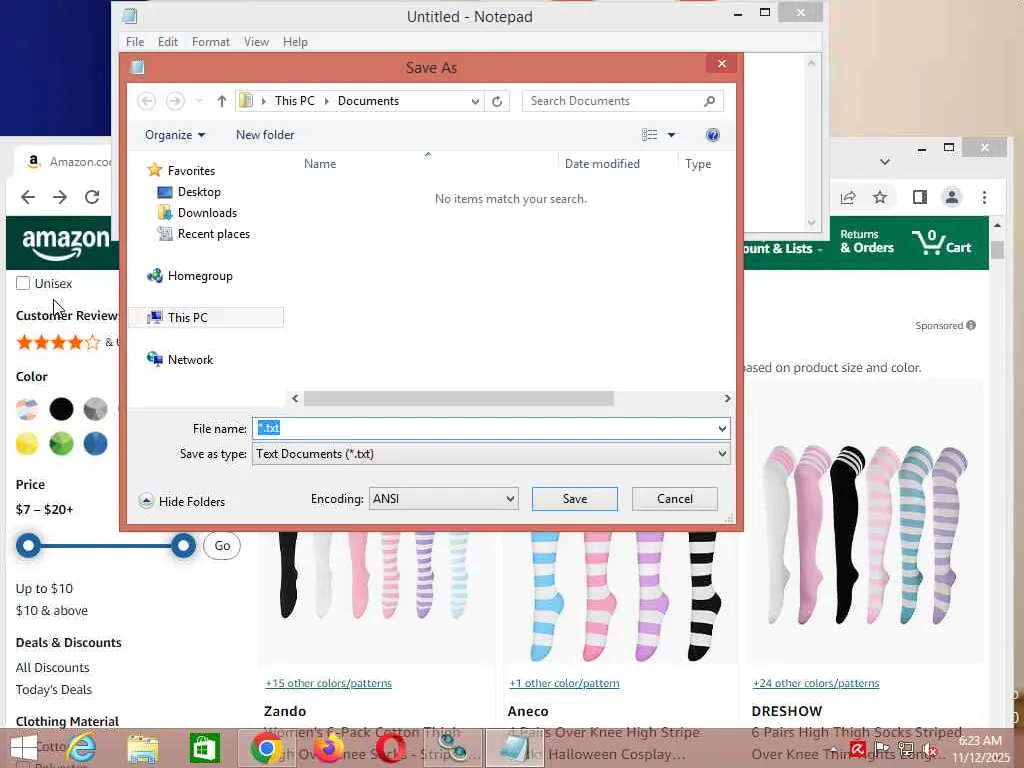Image resolution: width=1024 pixels, height=768 pixels.
Task: Create a New folder
Action: (264, 135)
